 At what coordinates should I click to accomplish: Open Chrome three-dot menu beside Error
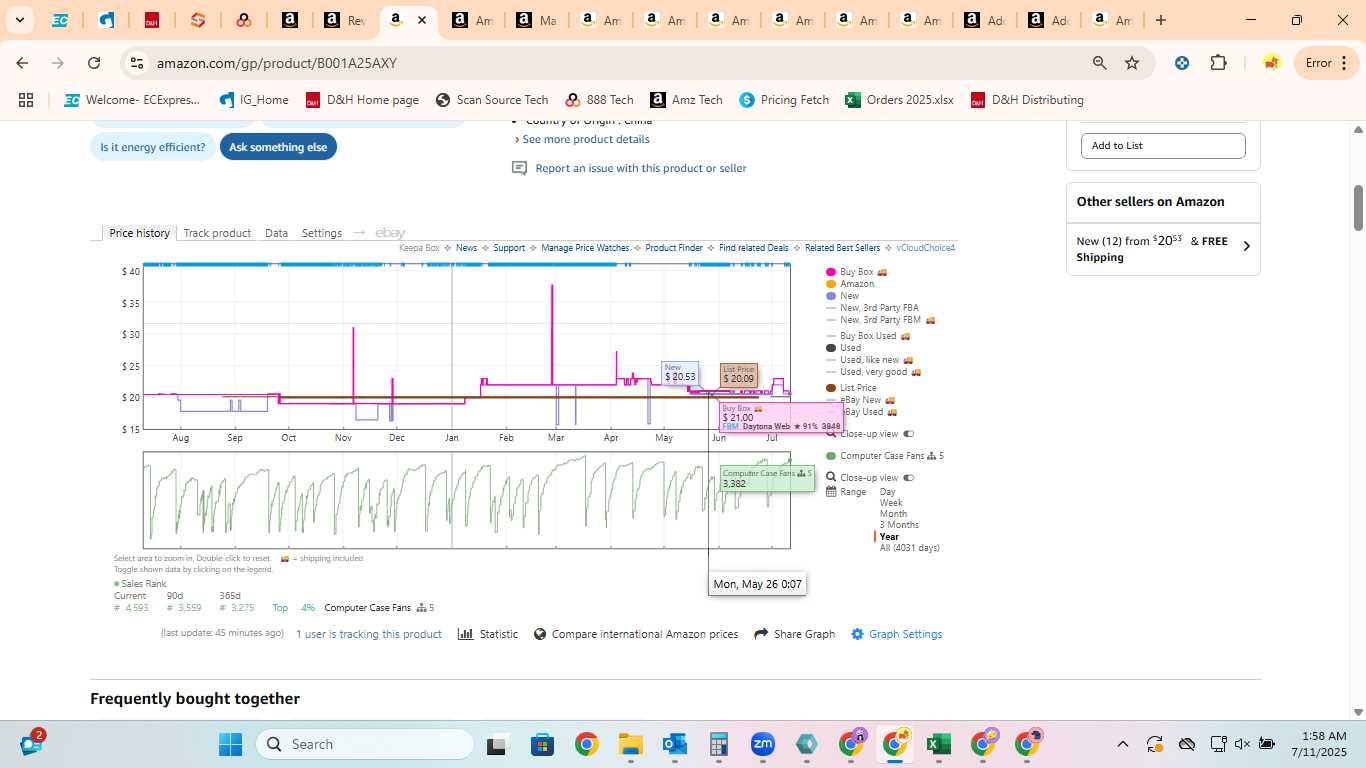[x=1342, y=63]
